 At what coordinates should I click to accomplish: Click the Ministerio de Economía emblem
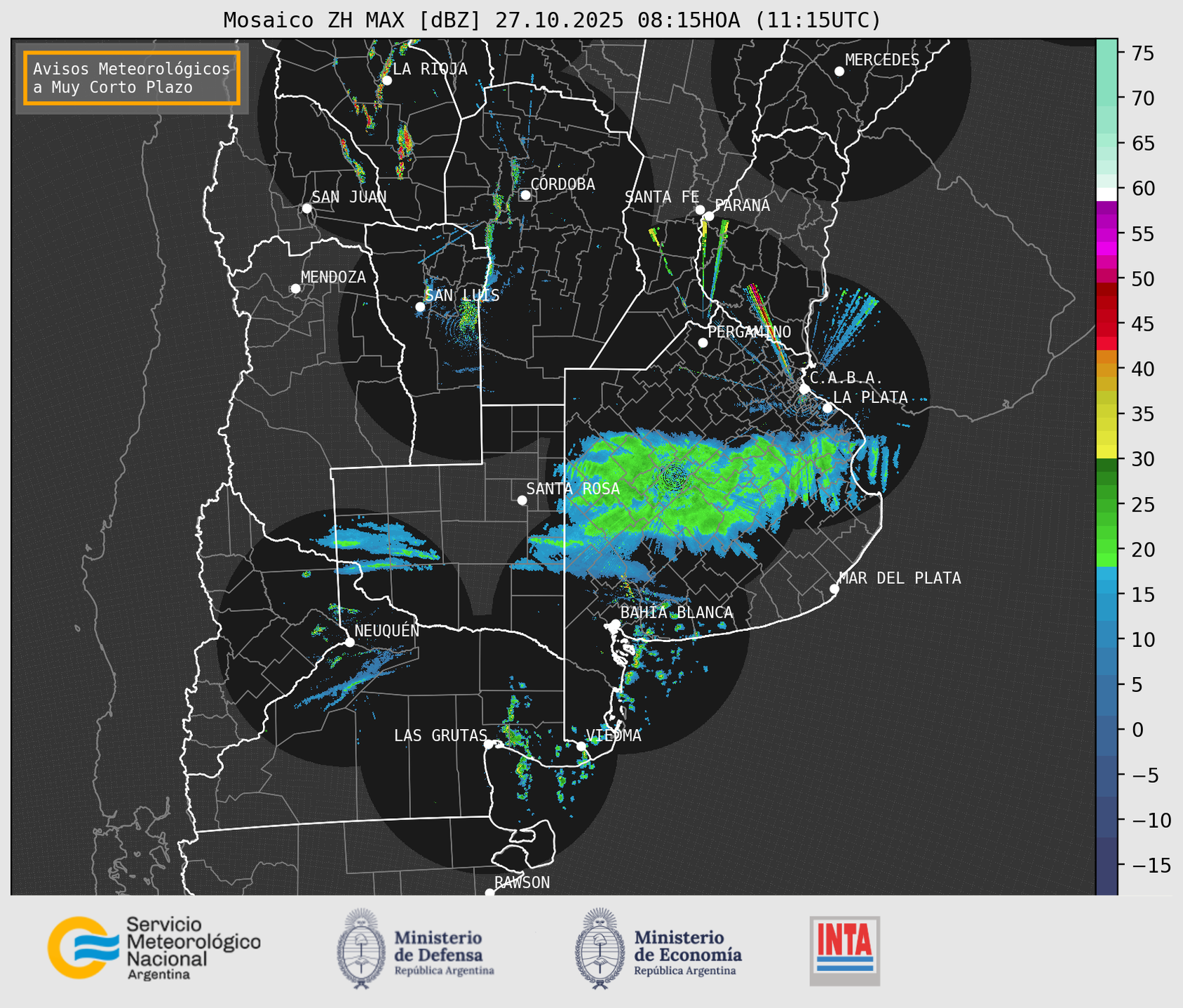(x=600, y=948)
